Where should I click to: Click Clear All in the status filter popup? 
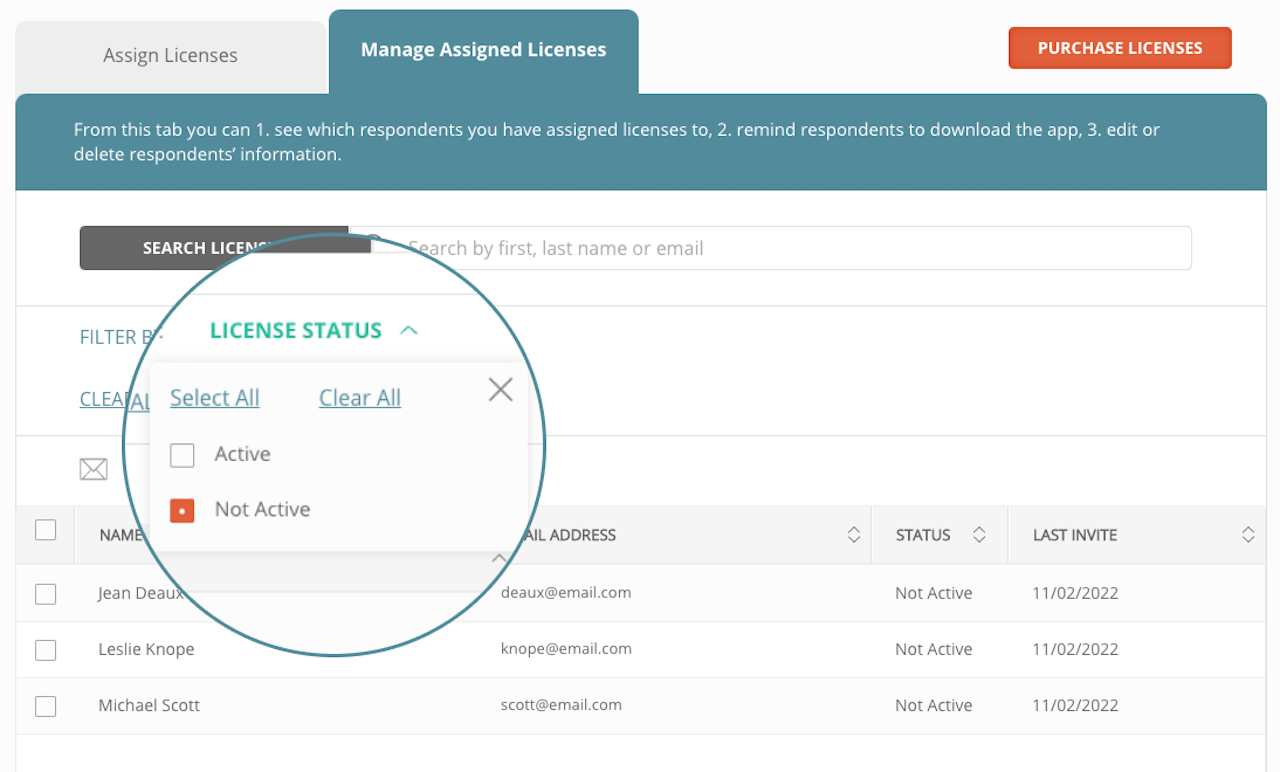pos(360,398)
